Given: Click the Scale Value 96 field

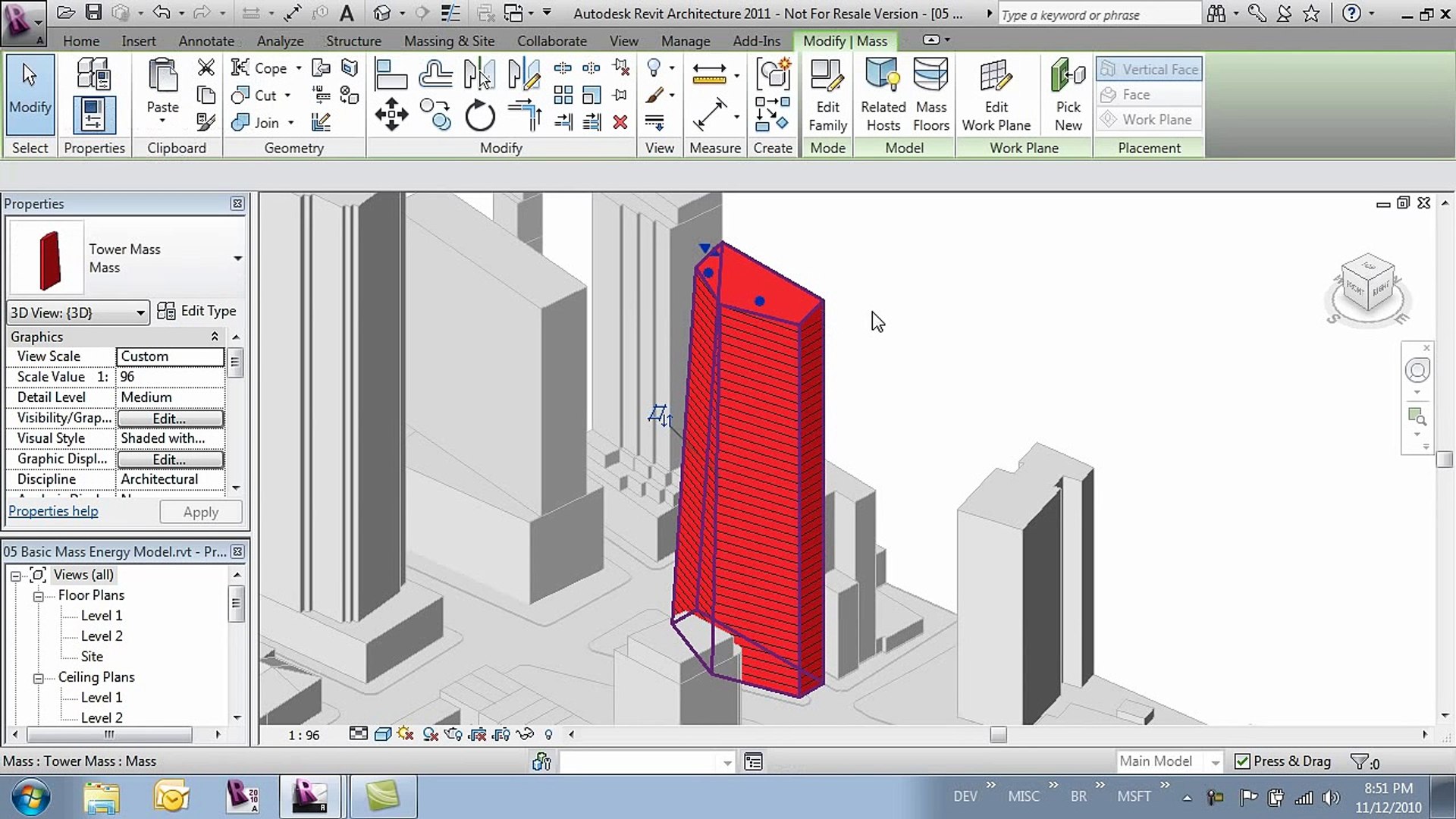Looking at the screenshot, I should pos(170,377).
